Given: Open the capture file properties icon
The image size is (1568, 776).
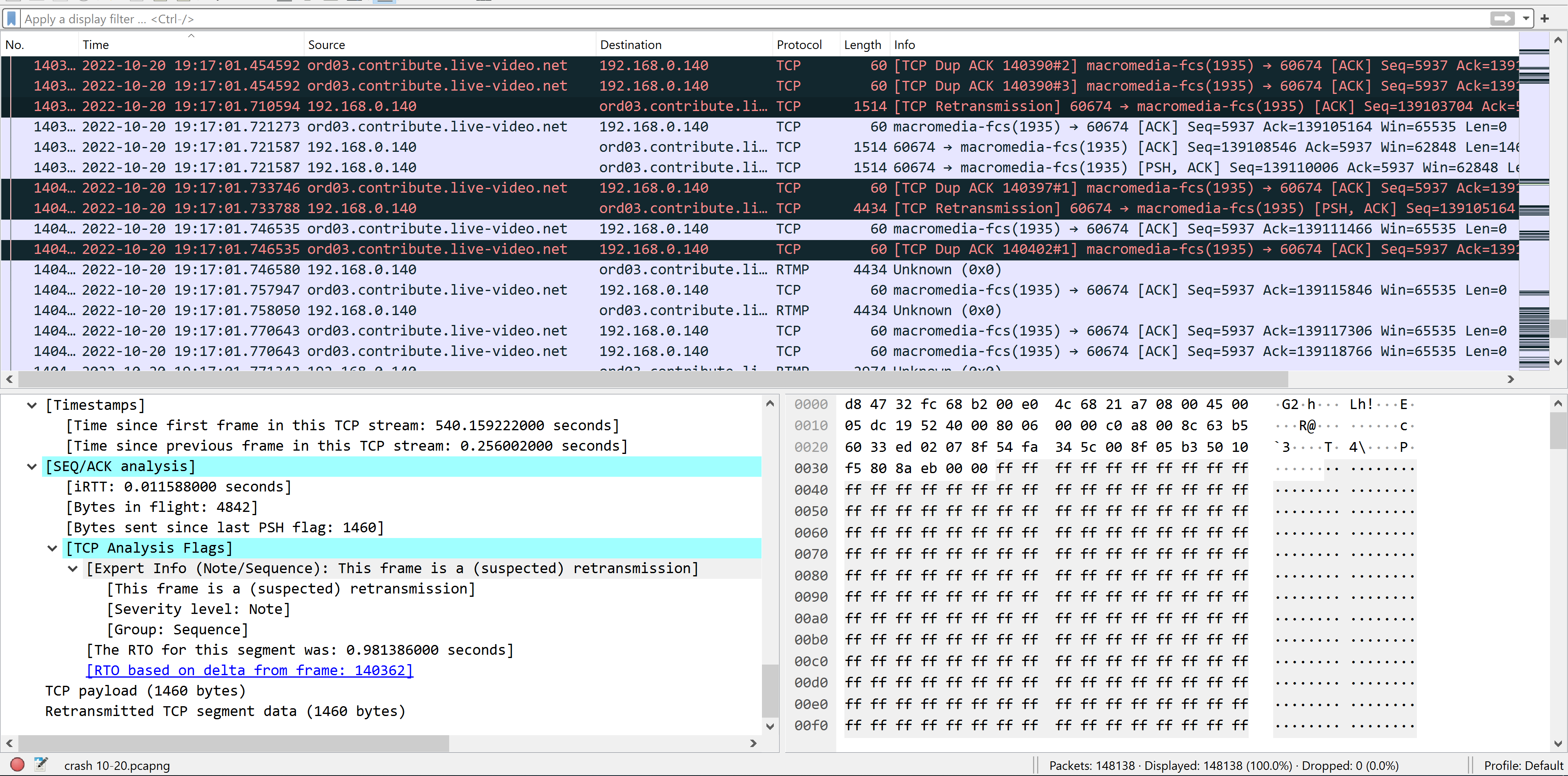Looking at the screenshot, I should (x=41, y=765).
